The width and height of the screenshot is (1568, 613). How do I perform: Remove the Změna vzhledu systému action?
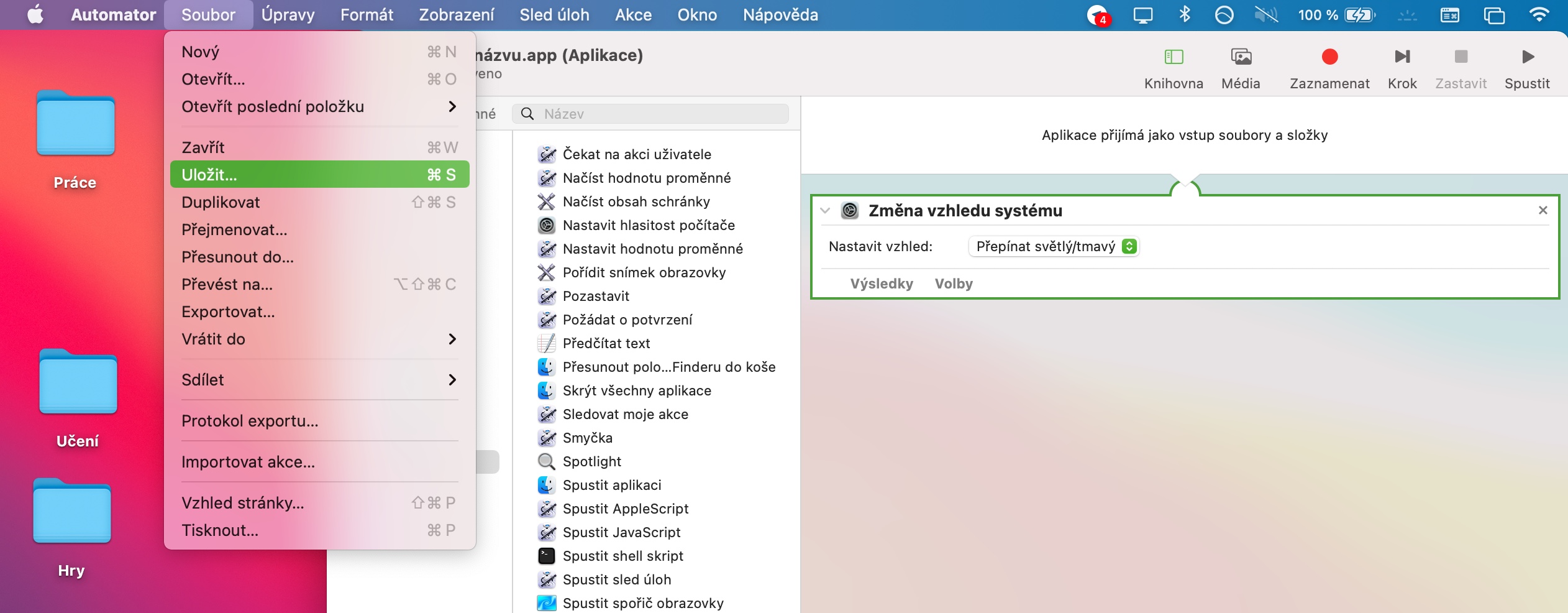coord(1543,211)
